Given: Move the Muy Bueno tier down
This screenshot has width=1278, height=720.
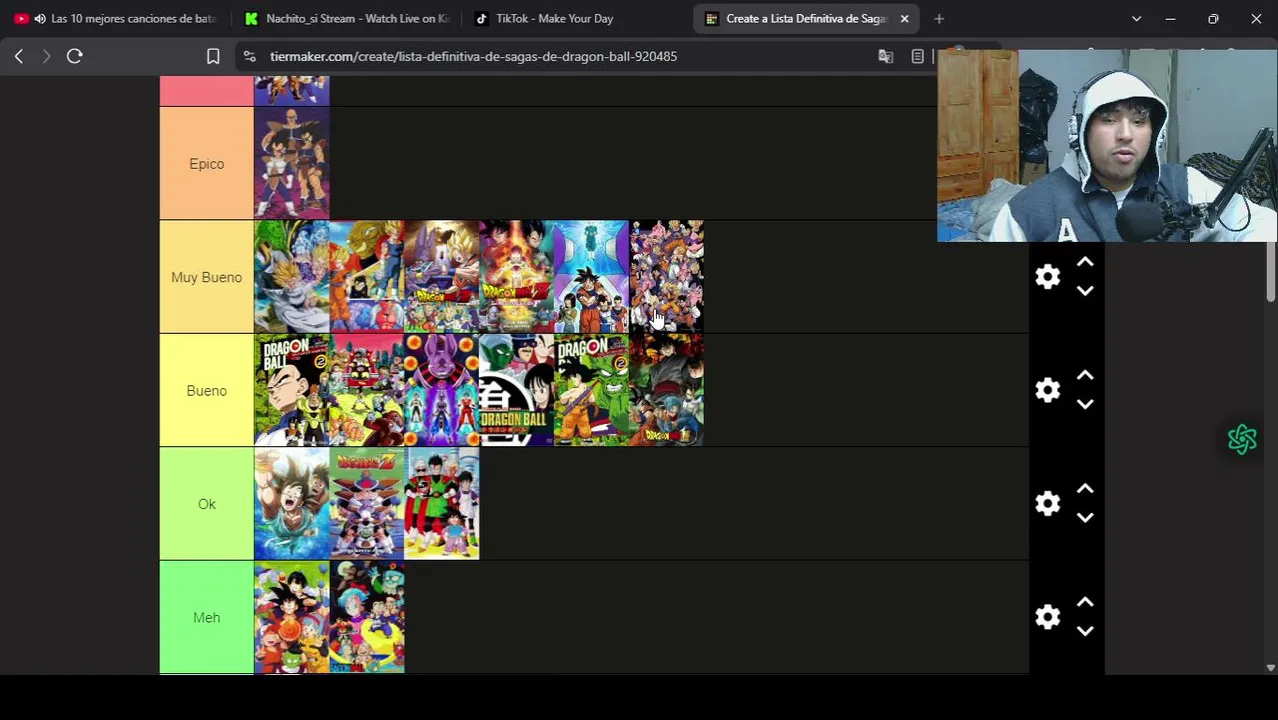Looking at the screenshot, I should pos(1085,291).
